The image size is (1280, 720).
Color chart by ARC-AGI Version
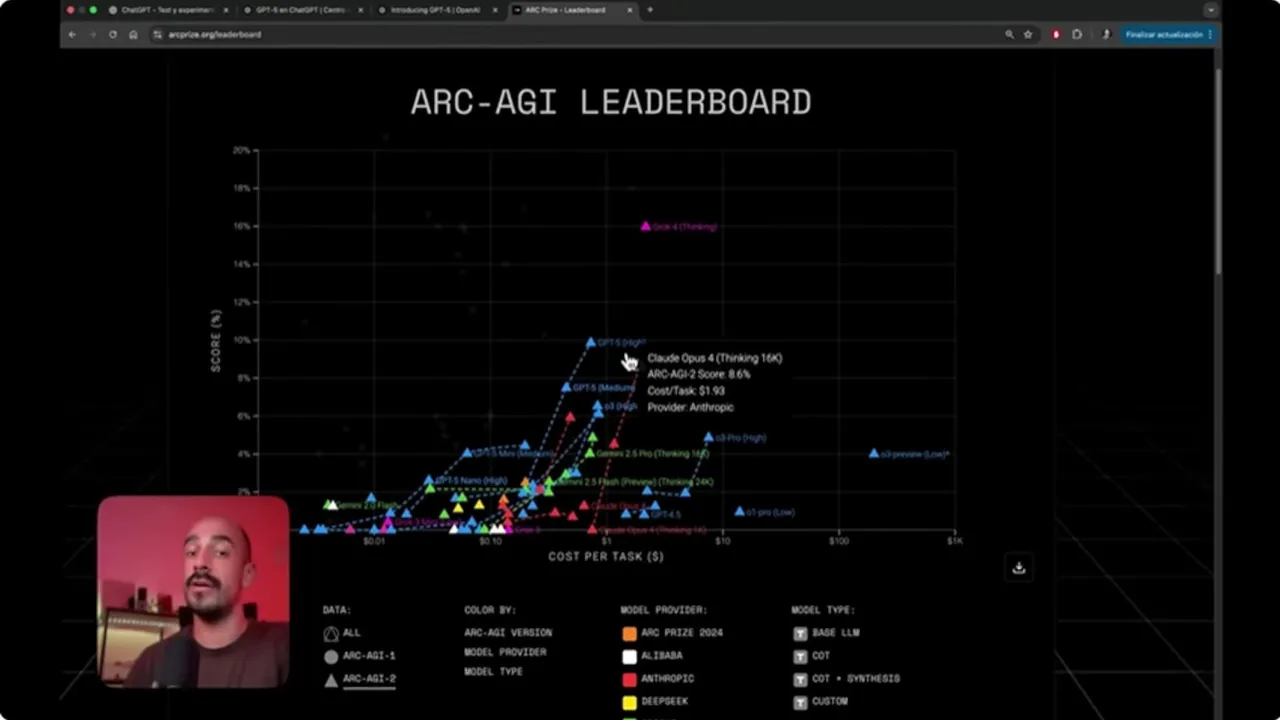coord(508,633)
